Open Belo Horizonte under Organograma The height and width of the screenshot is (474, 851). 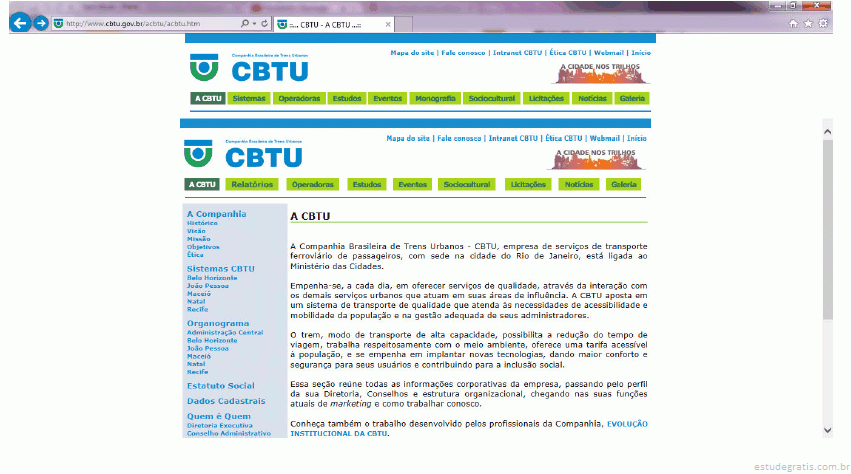coord(212,340)
